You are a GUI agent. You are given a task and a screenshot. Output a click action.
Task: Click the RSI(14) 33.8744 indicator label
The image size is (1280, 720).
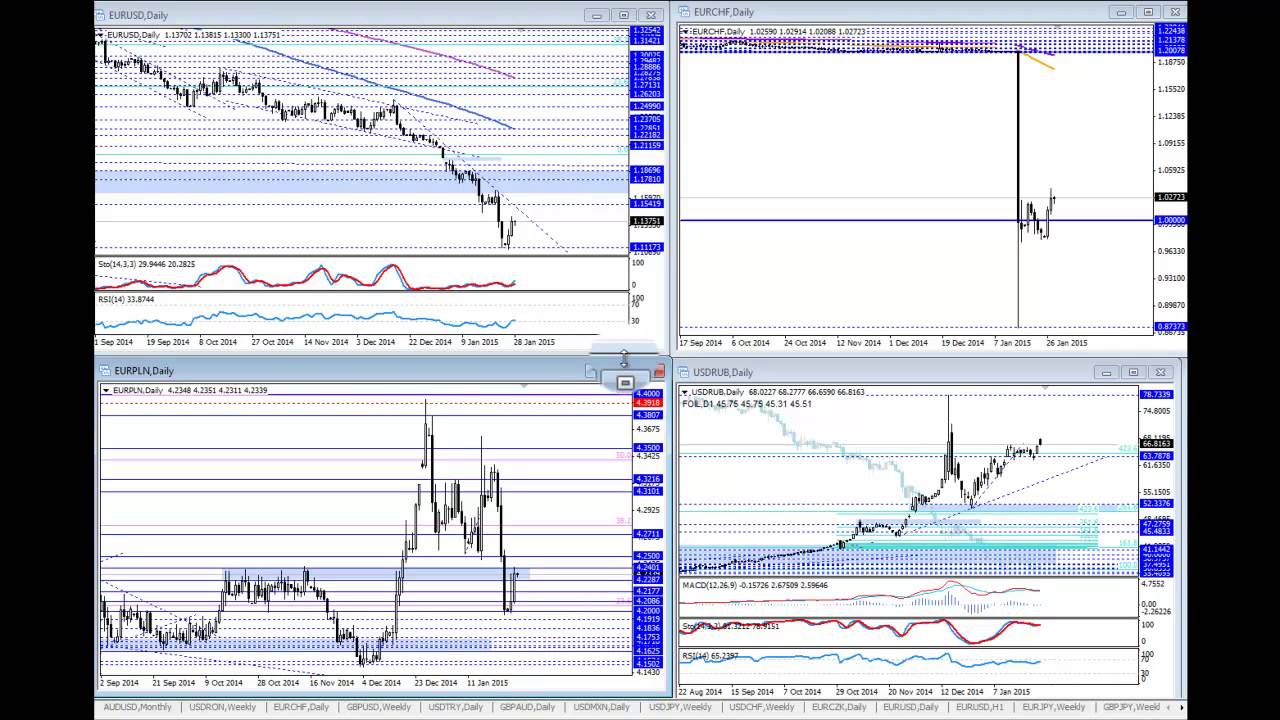(125, 299)
